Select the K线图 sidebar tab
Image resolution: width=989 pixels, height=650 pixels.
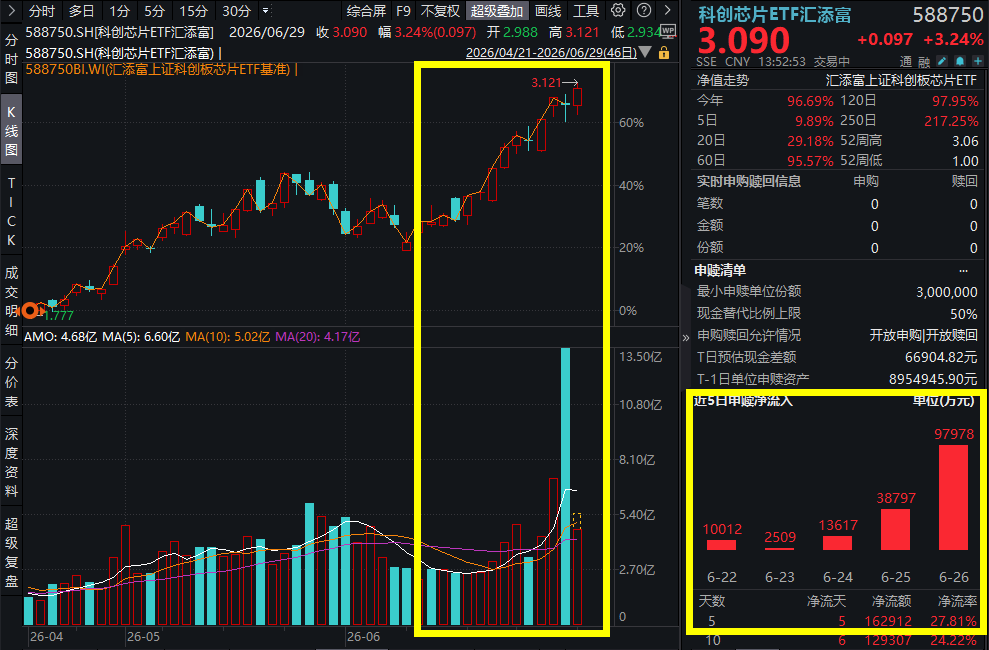pos(11,131)
